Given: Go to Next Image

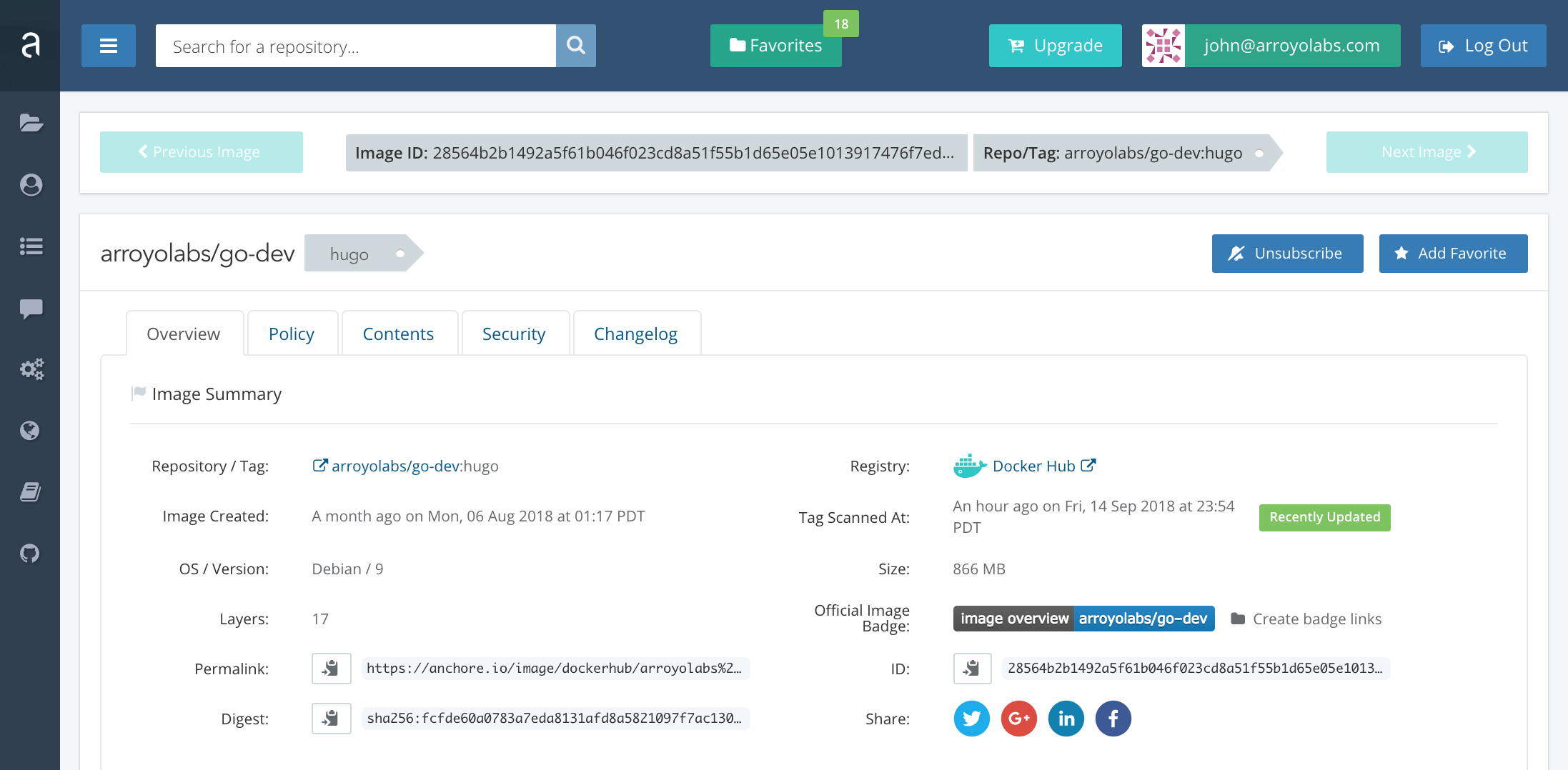Looking at the screenshot, I should tap(1427, 152).
